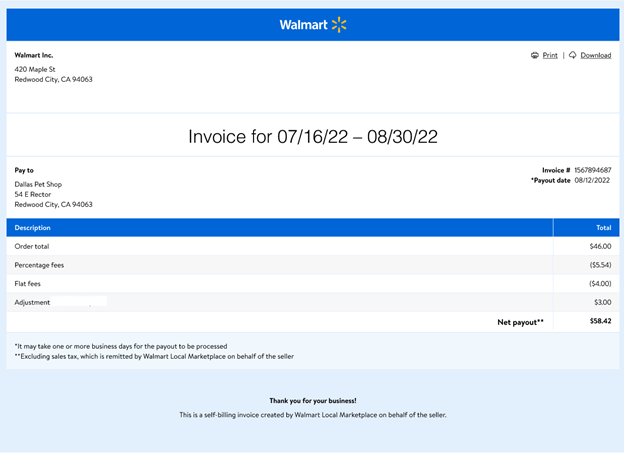Click payee's 'Redwood City, CA 94063' line
Screen dimensions: 624x456
point(54,205)
